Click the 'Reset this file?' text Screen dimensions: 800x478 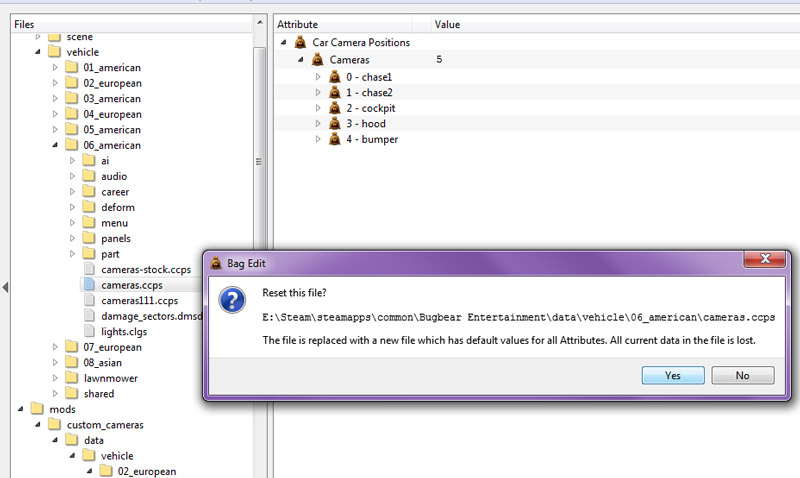pos(294,293)
